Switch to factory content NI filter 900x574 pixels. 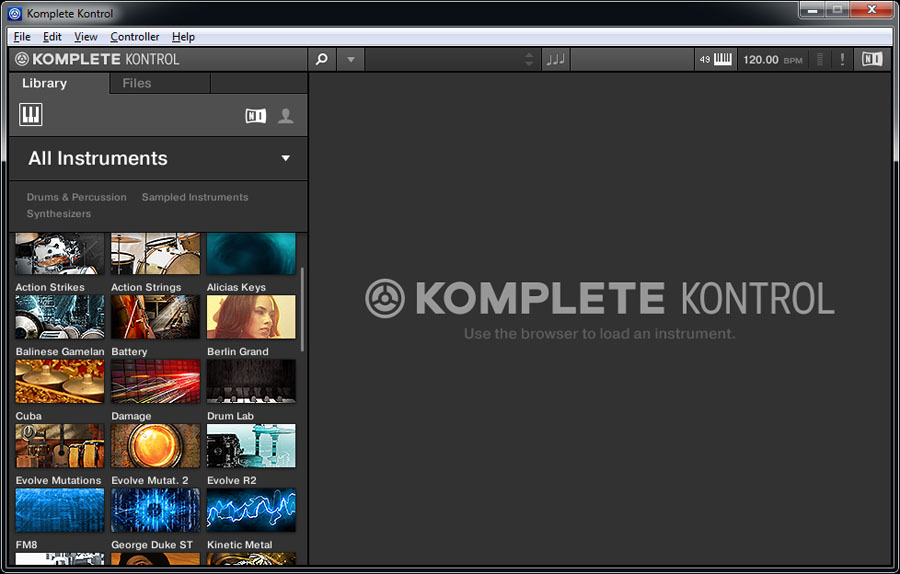256,116
